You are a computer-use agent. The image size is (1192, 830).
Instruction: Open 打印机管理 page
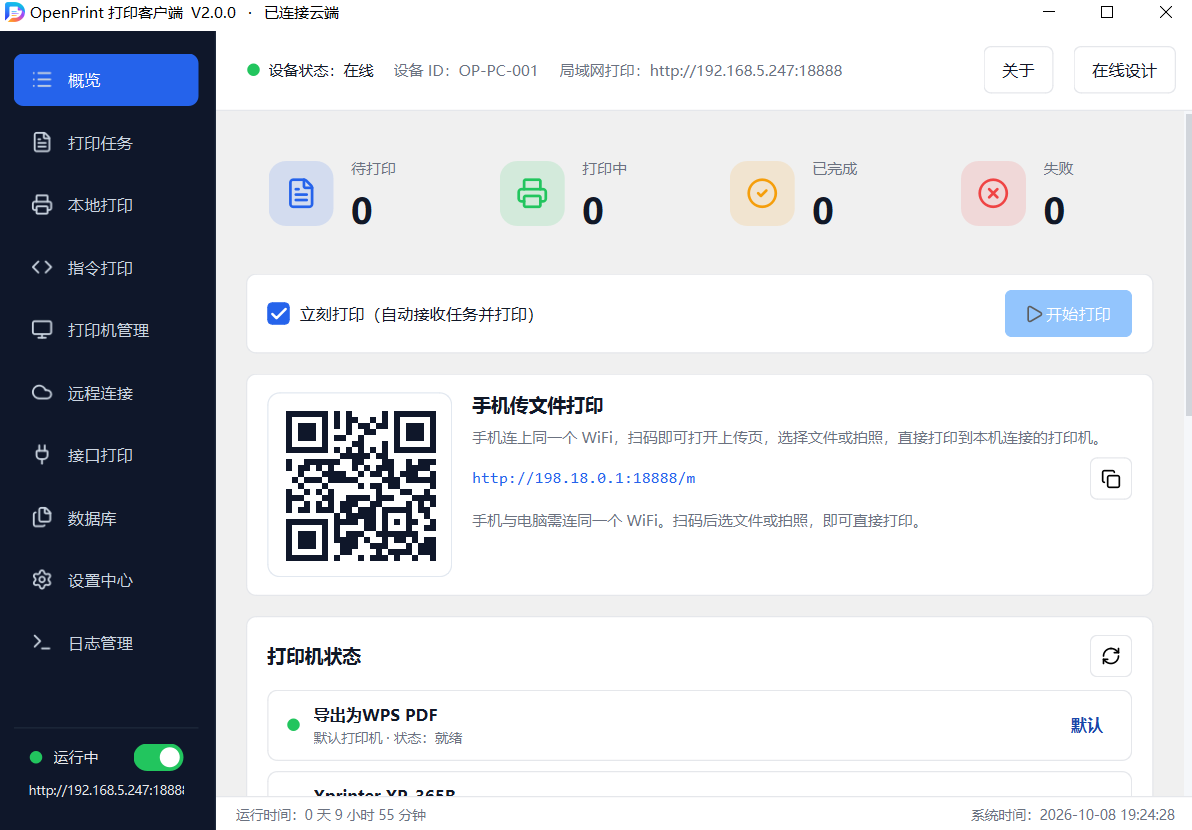pos(106,330)
